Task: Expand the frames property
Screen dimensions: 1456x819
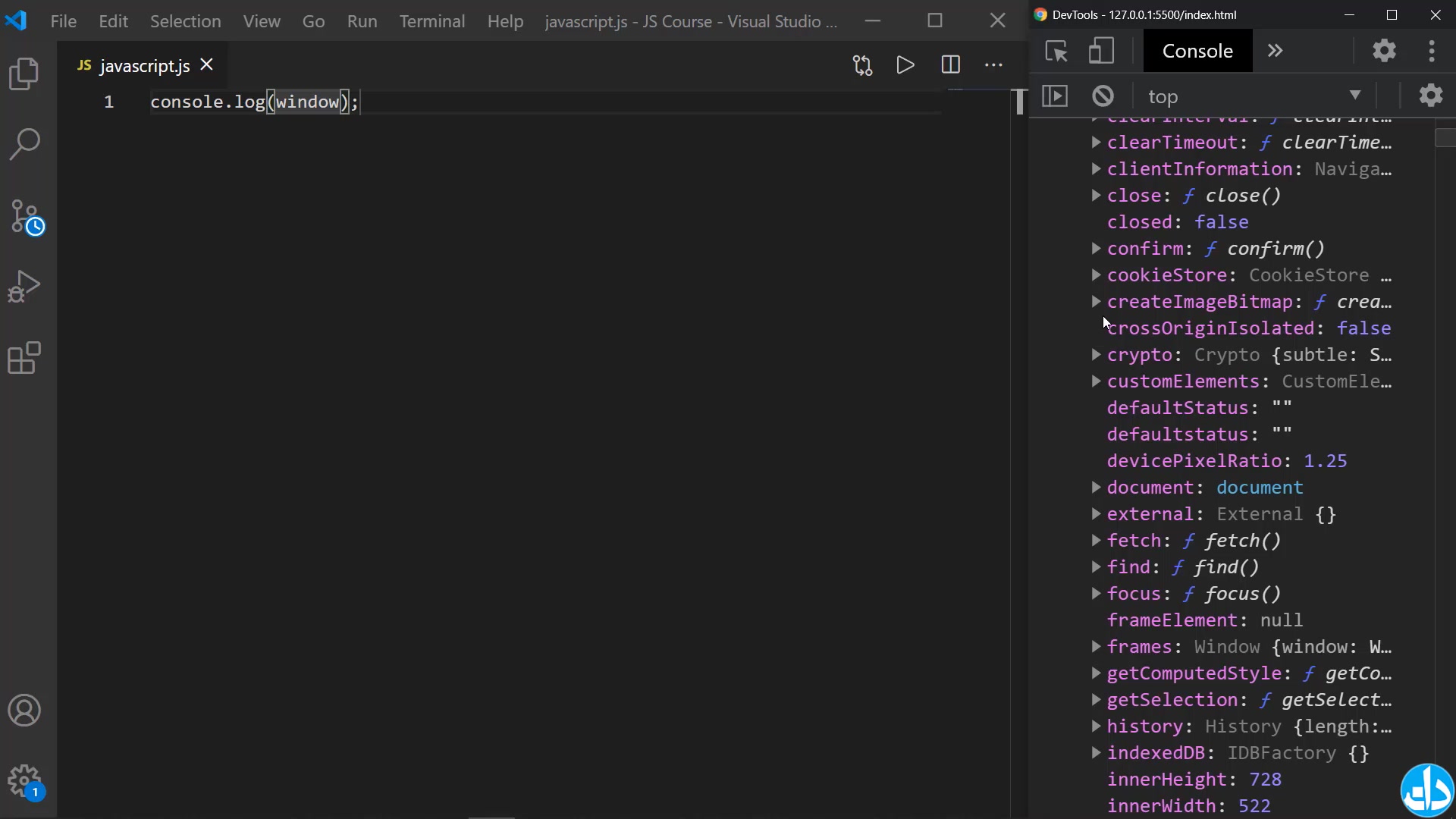Action: point(1096,647)
